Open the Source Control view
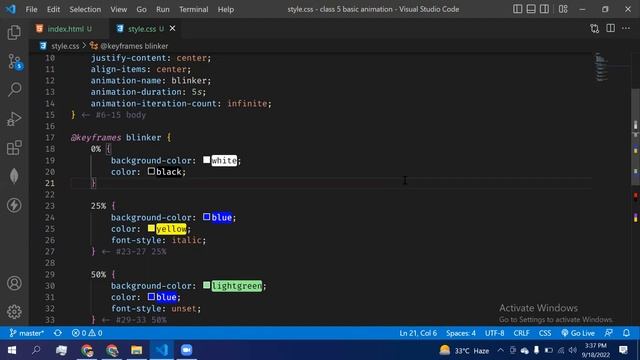This screenshot has height=360, width=640. (14, 62)
